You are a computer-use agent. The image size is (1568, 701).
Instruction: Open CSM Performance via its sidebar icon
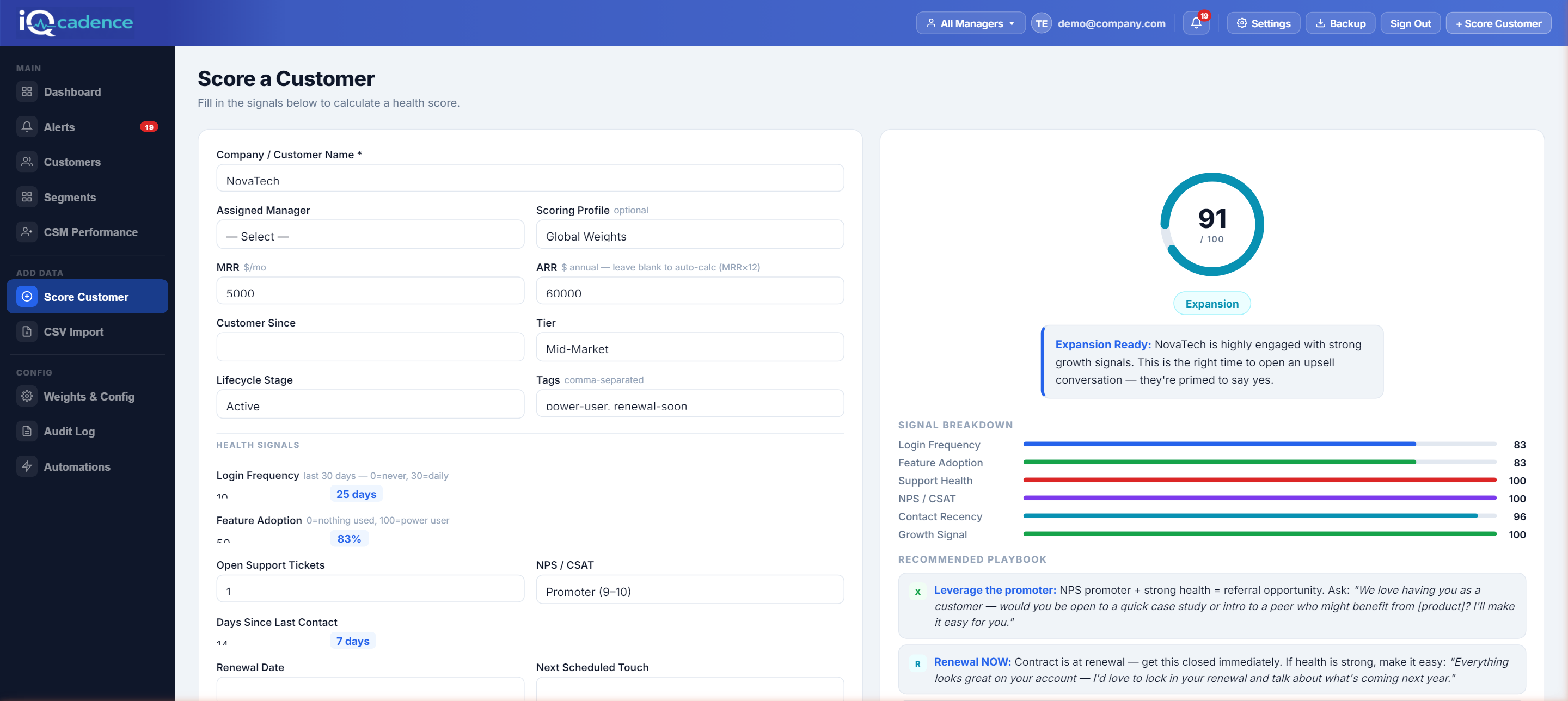27,232
